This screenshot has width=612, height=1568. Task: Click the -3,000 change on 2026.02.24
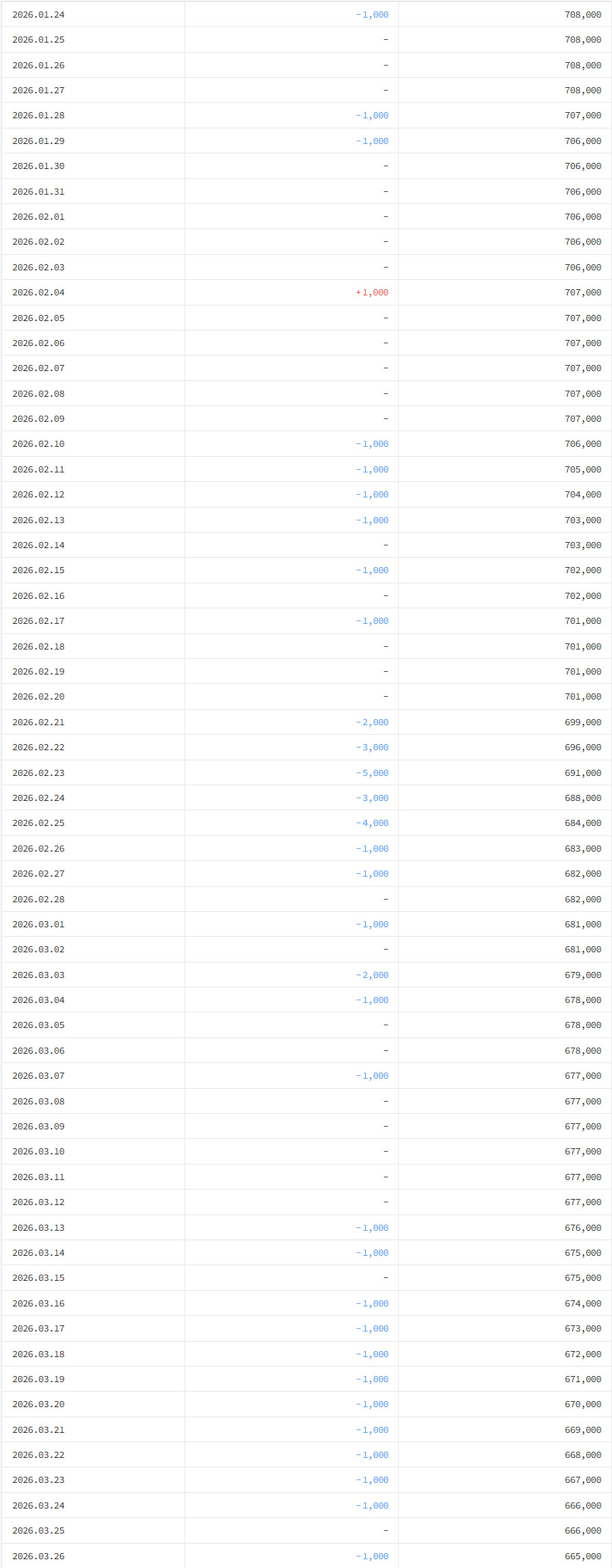tap(372, 798)
